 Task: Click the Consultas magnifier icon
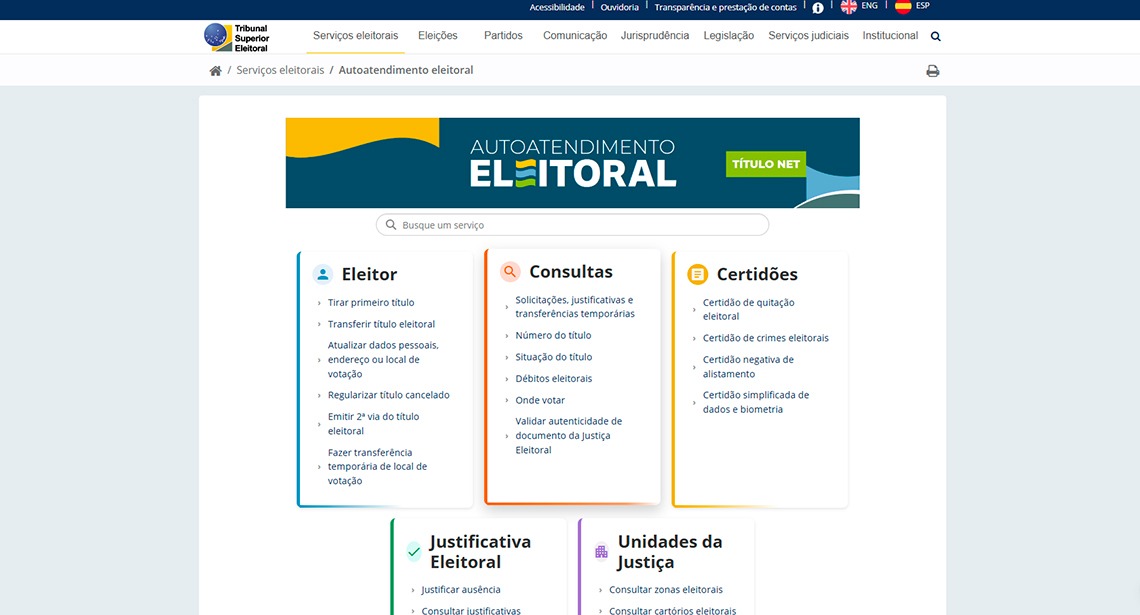click(x=510, y=272)
